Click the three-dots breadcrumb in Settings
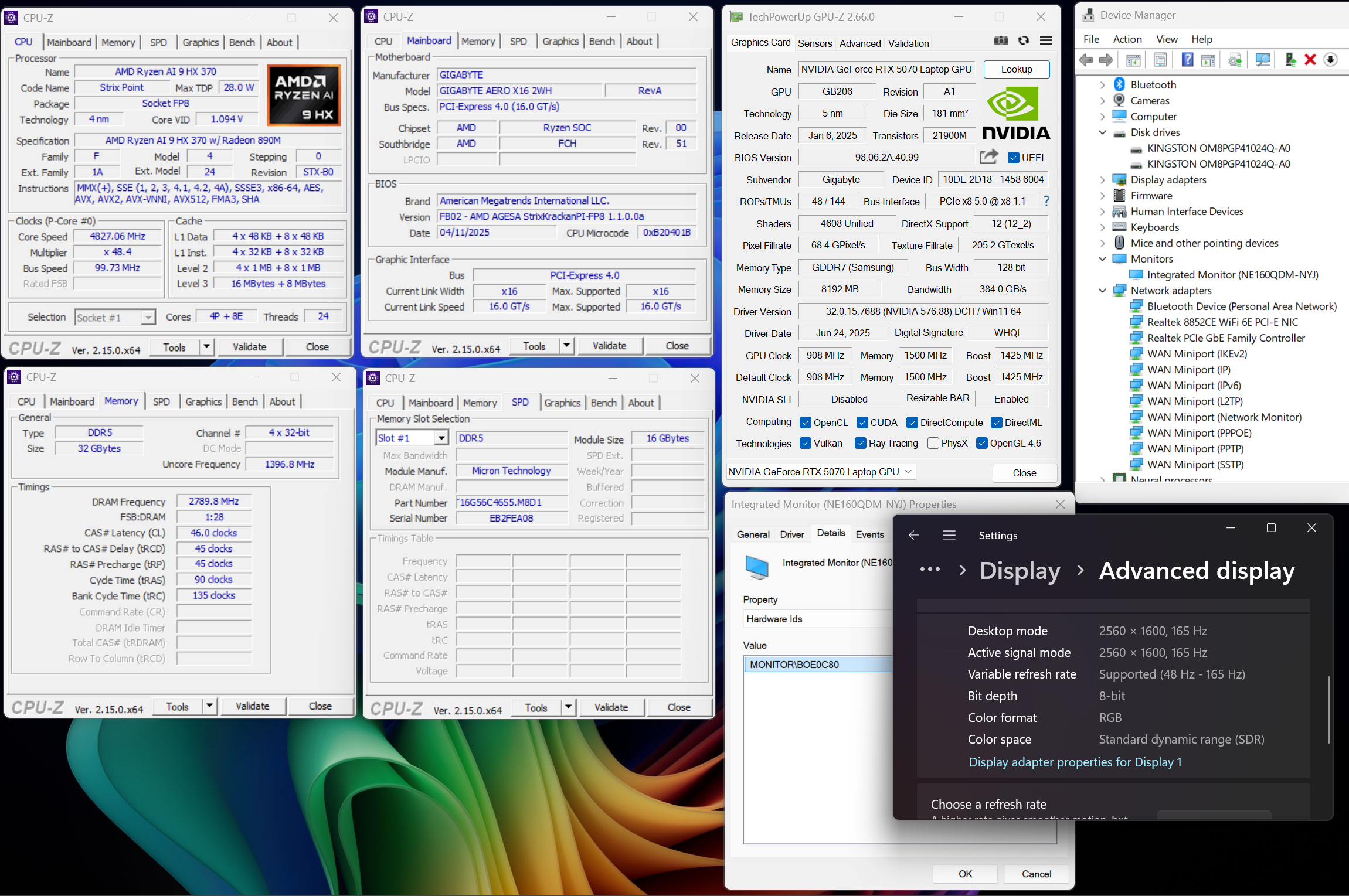 click(x=930, y=570)
